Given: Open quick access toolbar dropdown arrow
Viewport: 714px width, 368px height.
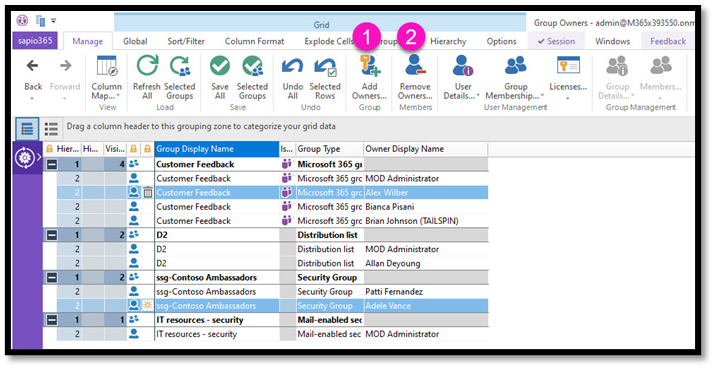Looking at the screenshot, I should (54, 20).
